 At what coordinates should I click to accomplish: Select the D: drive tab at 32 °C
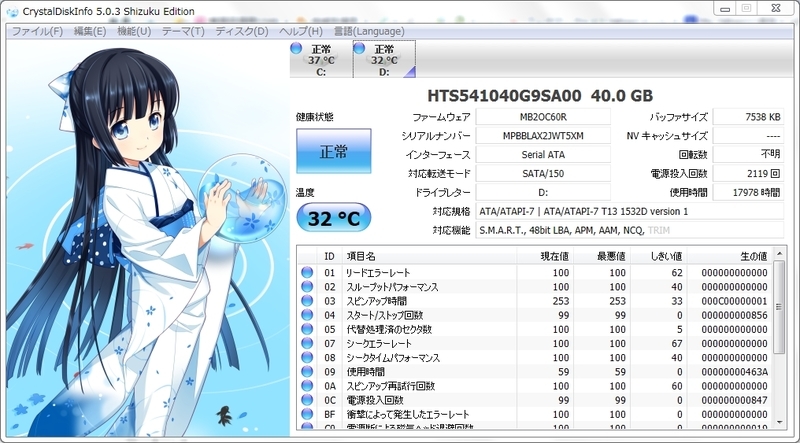pos(384,59)
